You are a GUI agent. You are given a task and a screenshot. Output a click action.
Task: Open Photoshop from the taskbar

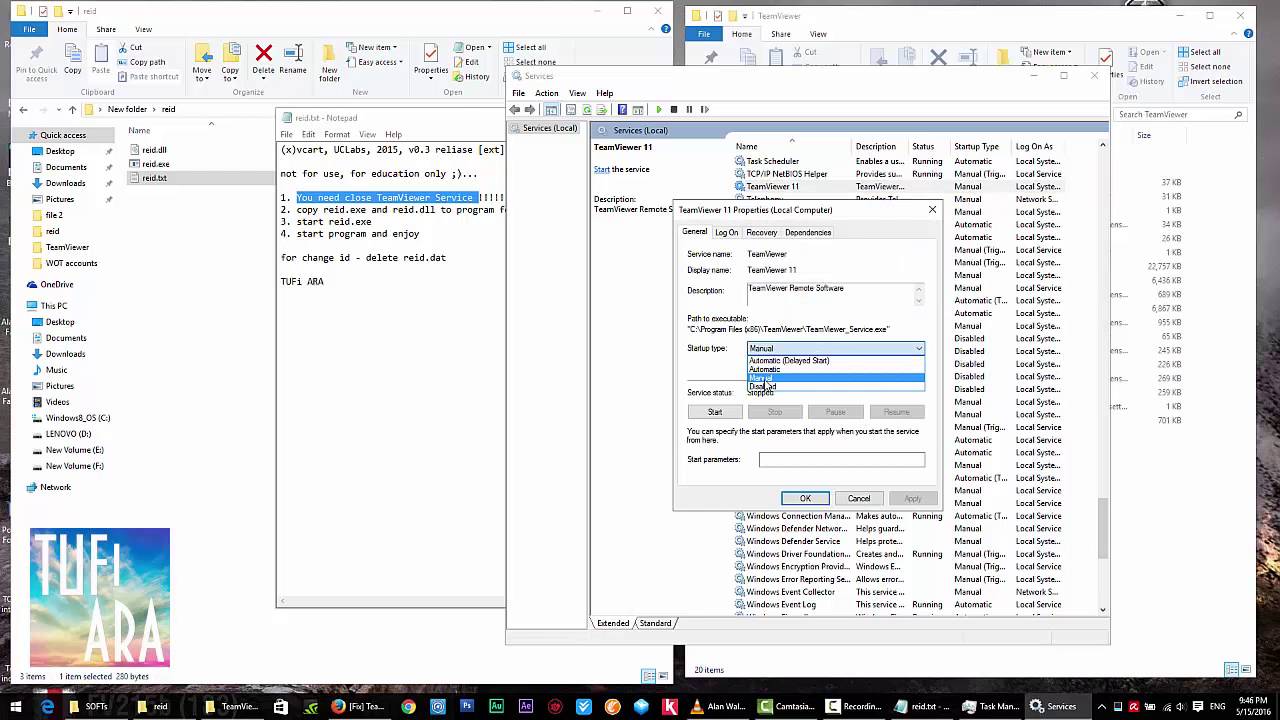(467, 706)
